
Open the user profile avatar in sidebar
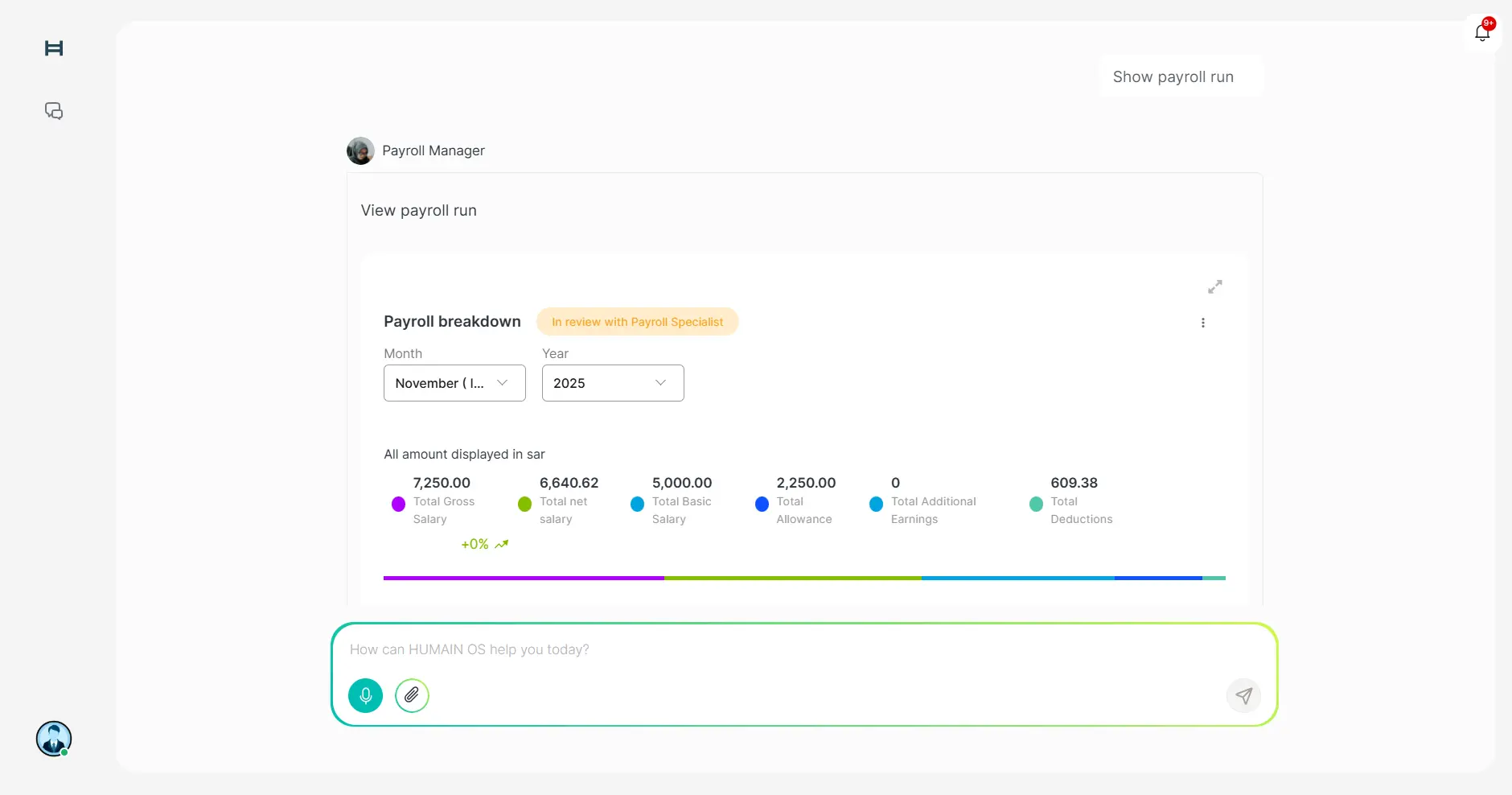click(x=54, y=739)
